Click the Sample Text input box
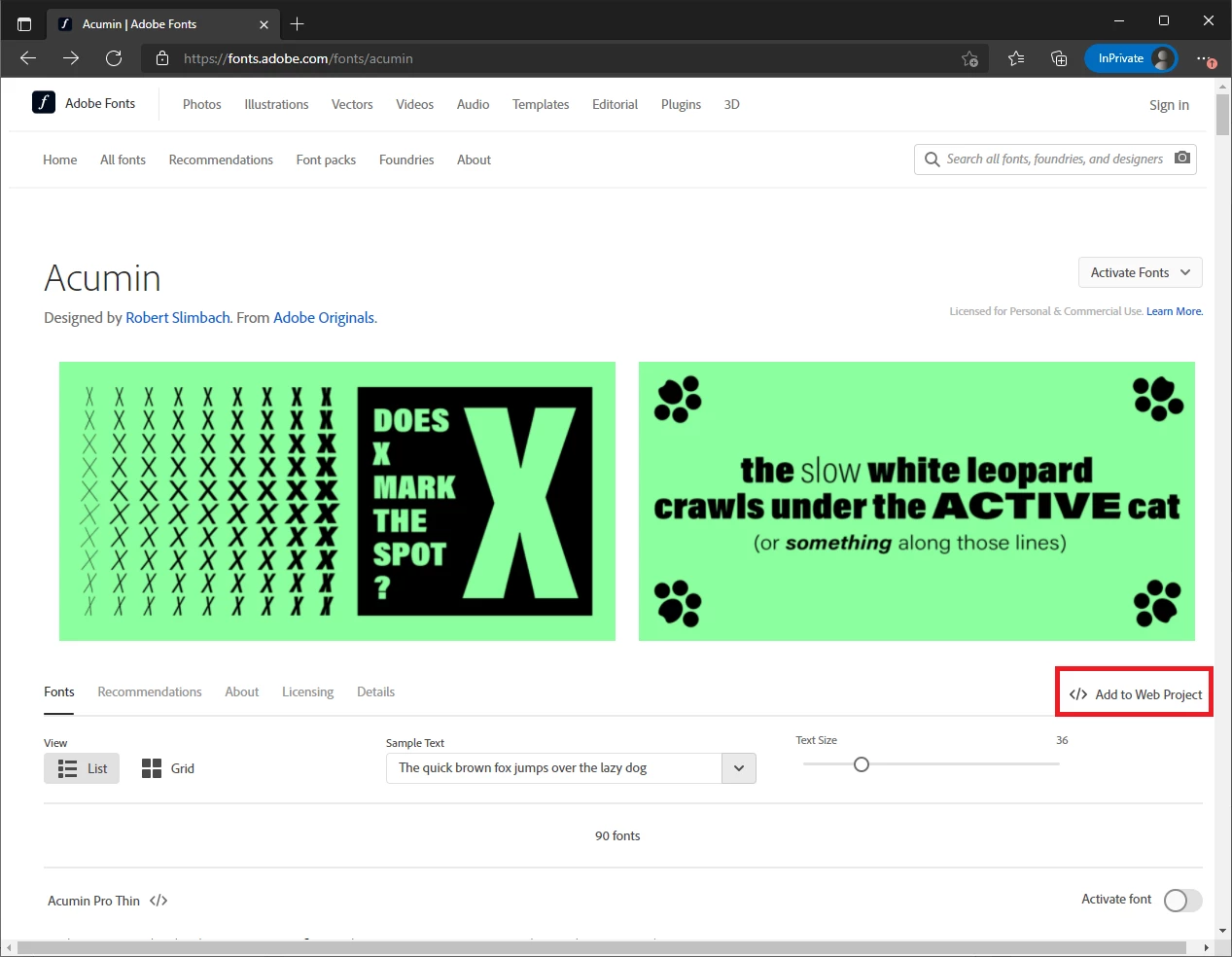This screenshot has height=957, width=1232. (554, 768)
